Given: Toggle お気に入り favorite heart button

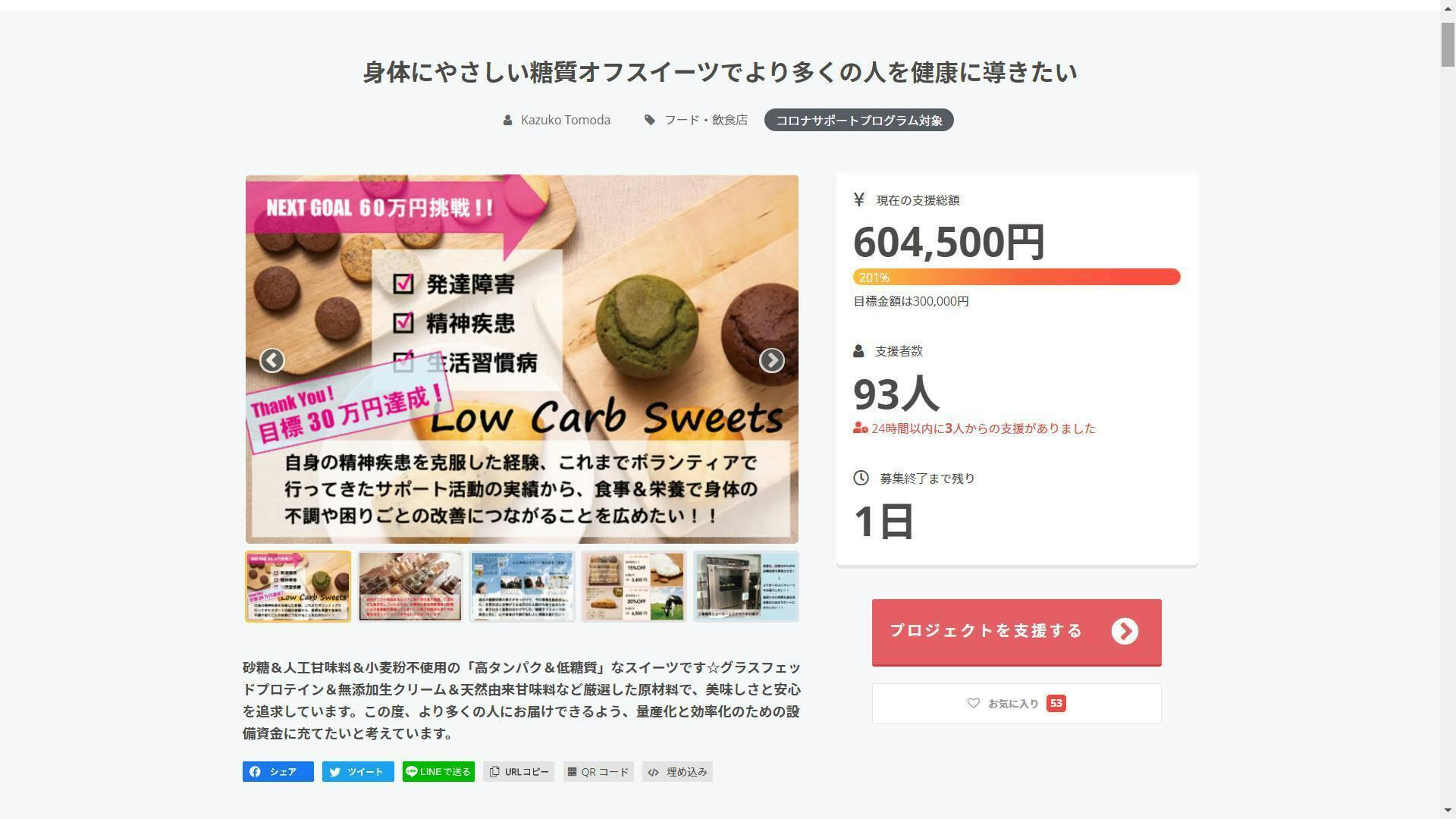Looking at the screenshot, I should point(1016,704).
